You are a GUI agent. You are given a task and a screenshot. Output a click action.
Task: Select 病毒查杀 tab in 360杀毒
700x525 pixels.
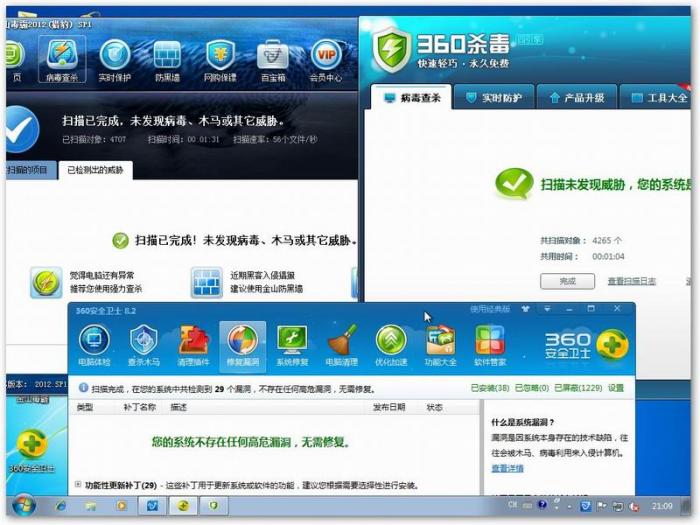[411, 97]
